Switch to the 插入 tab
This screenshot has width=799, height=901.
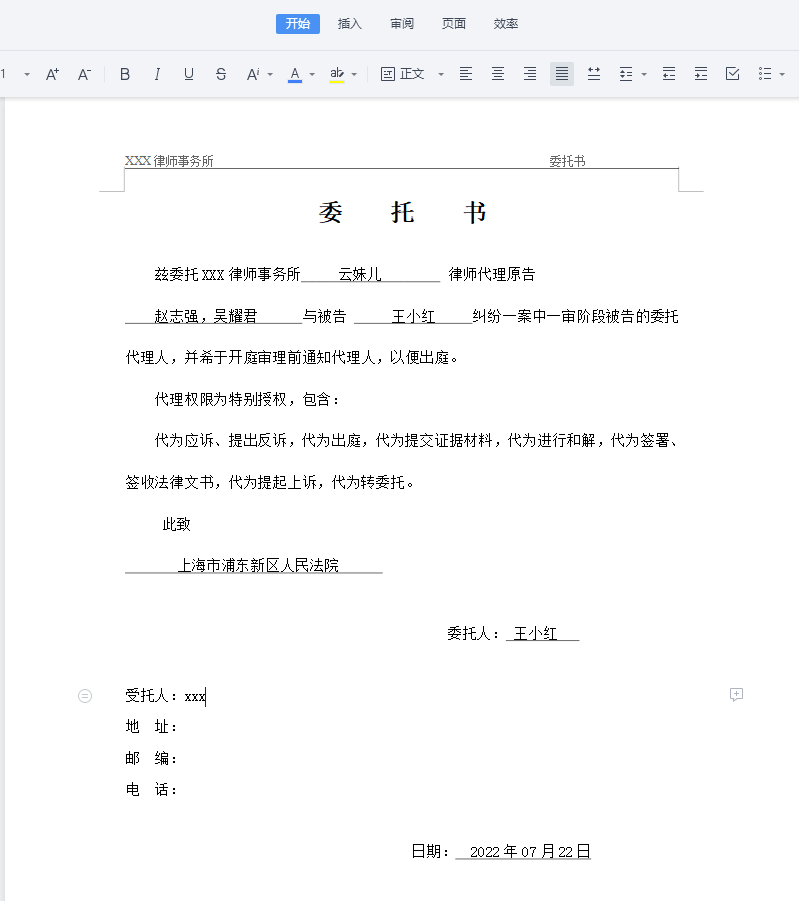click(350, 24)
